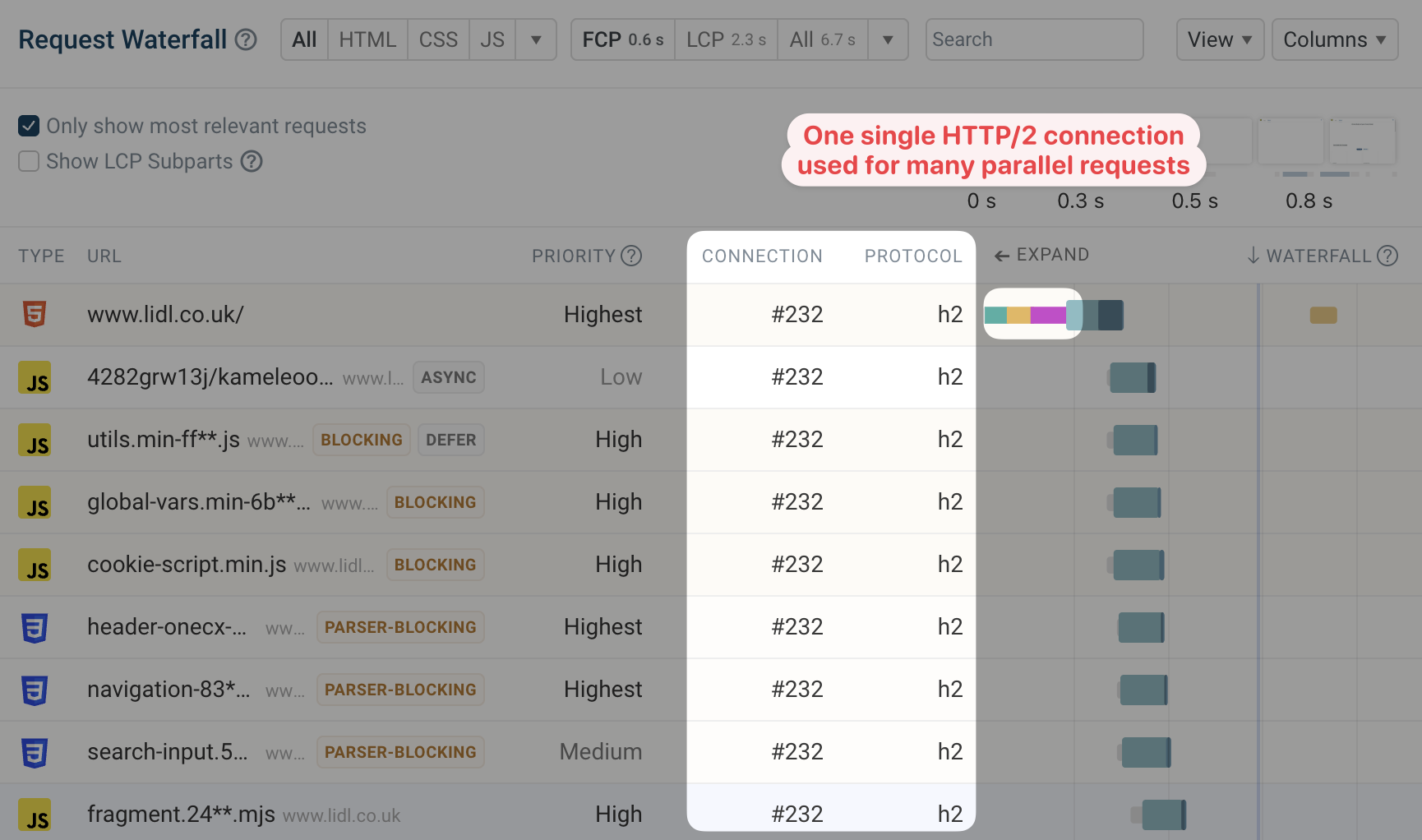The height and width of the screenshot is (840, 1422).
Task: Click the help icon beside Request Waterfall
Action: [246, 39]
